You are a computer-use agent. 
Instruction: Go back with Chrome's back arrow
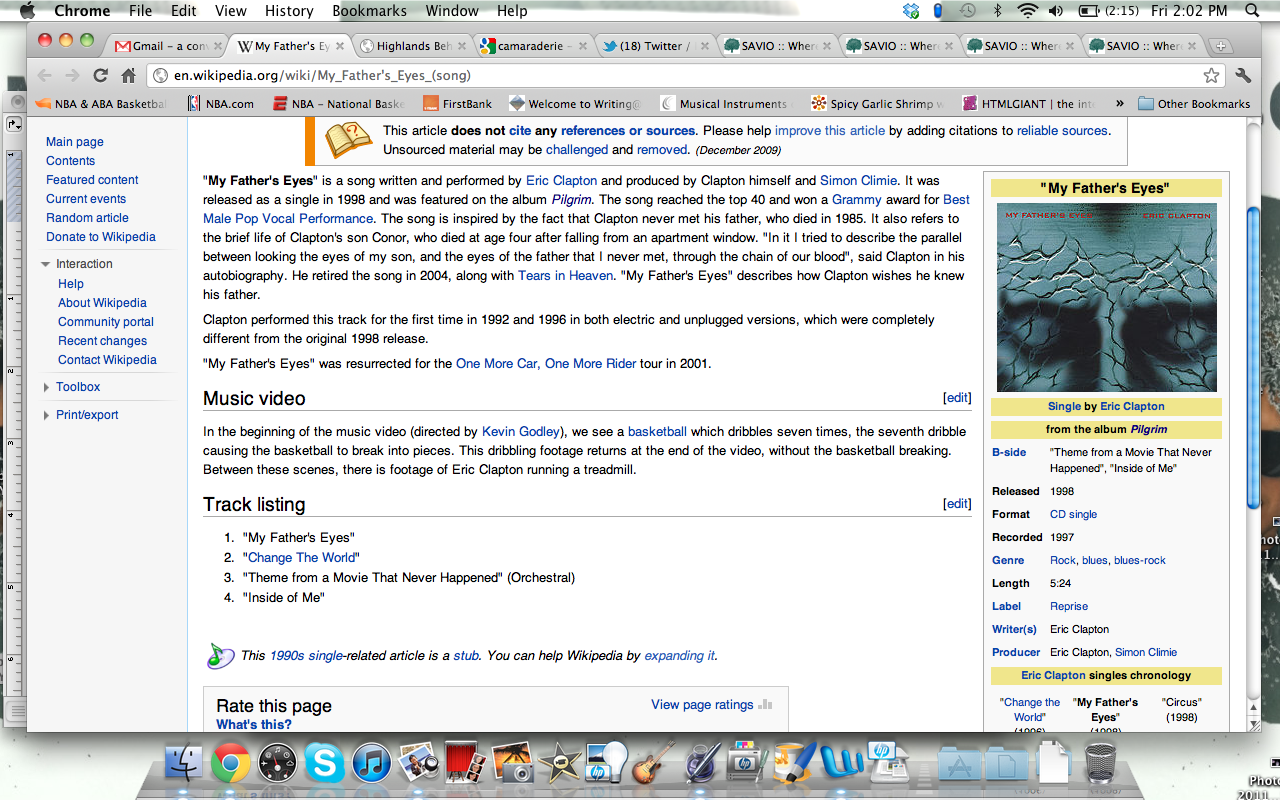pos(45,76)
